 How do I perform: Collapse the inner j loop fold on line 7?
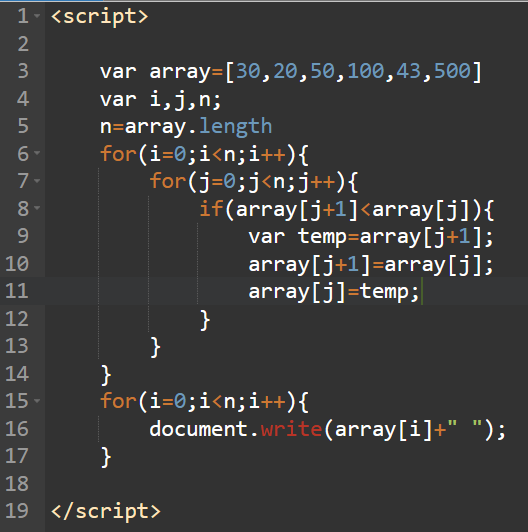point(37,180)
